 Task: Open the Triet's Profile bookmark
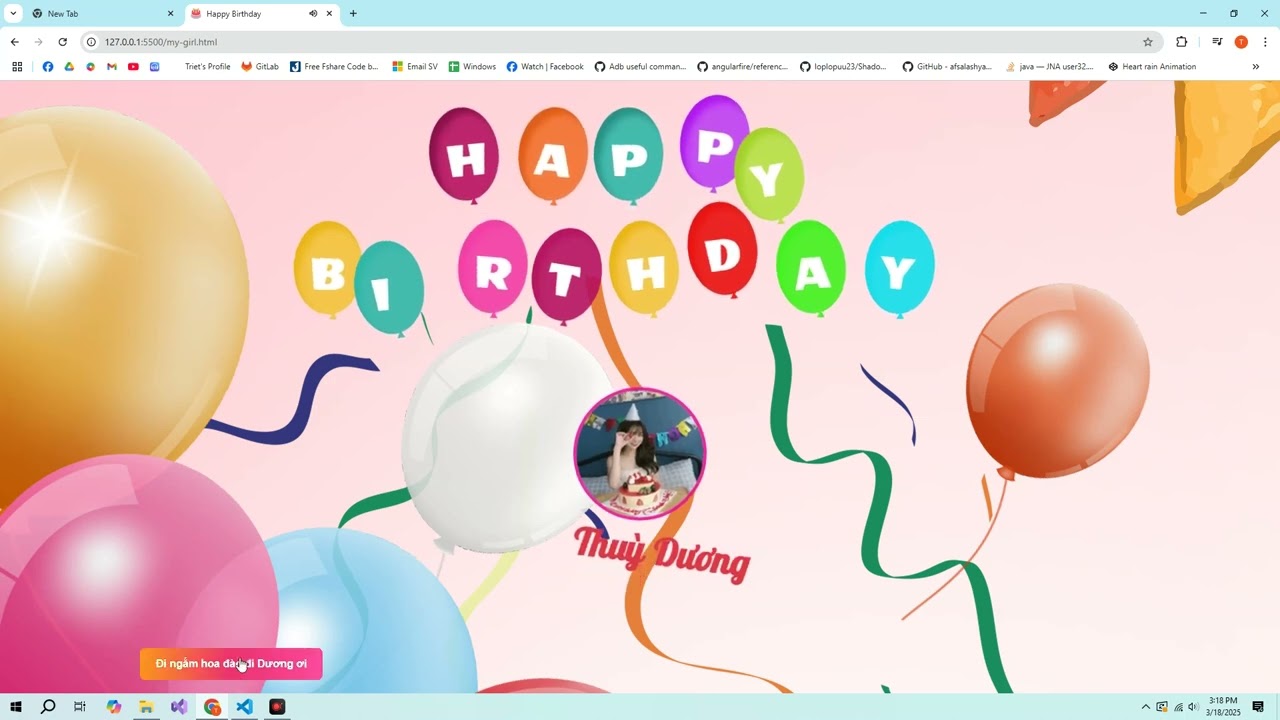click(x=207, y=67)
